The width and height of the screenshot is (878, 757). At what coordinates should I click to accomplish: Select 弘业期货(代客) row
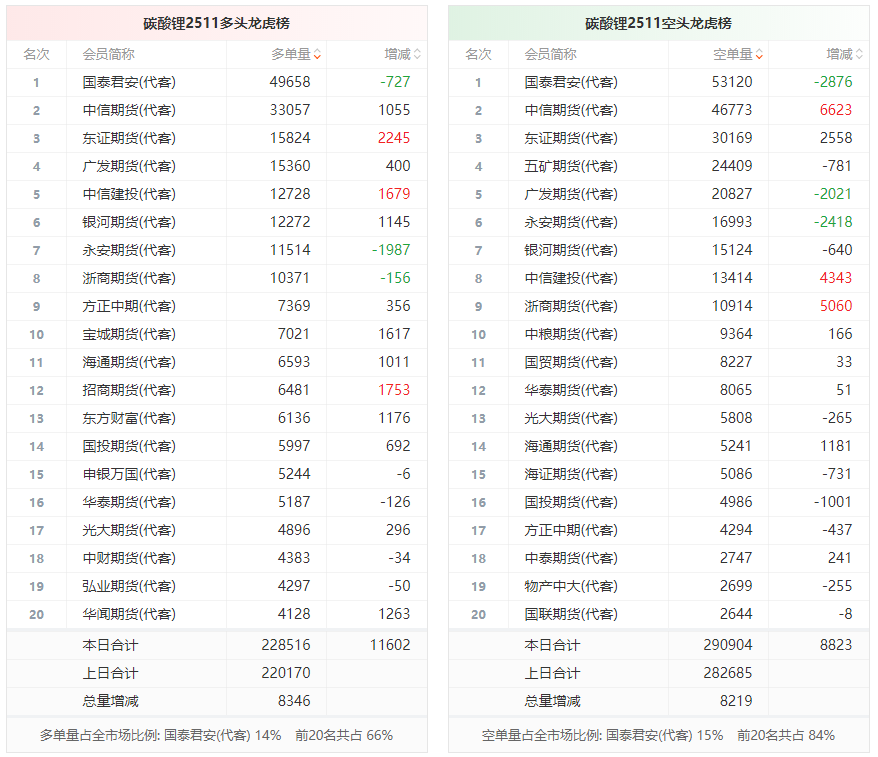217,586
